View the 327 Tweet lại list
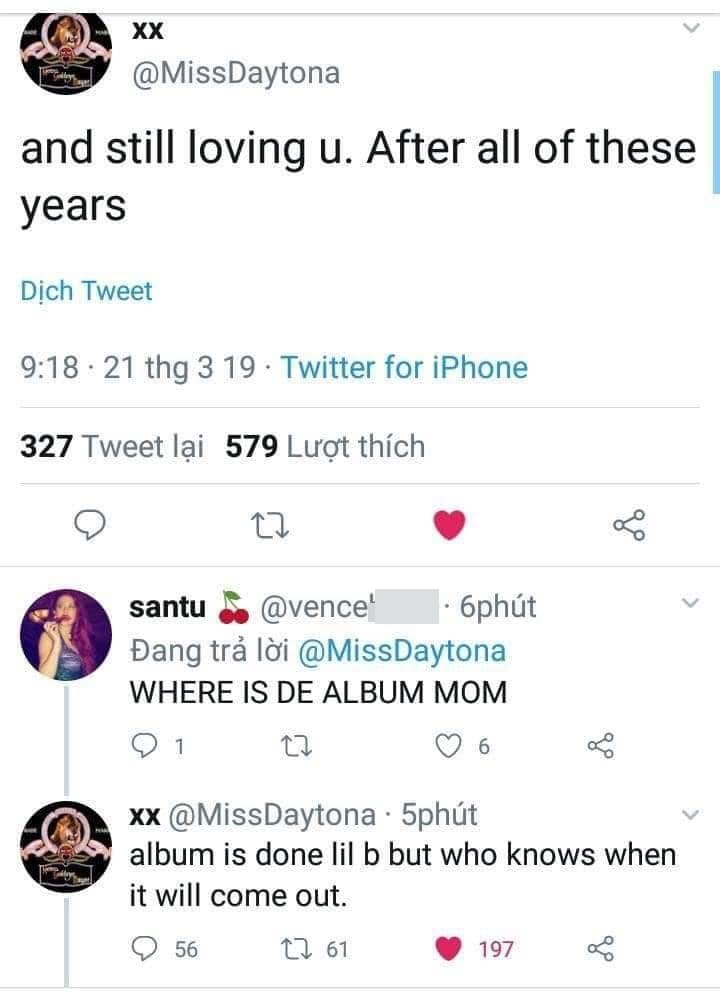The height and width of the screenshot is (992, 720). (112, 446)
